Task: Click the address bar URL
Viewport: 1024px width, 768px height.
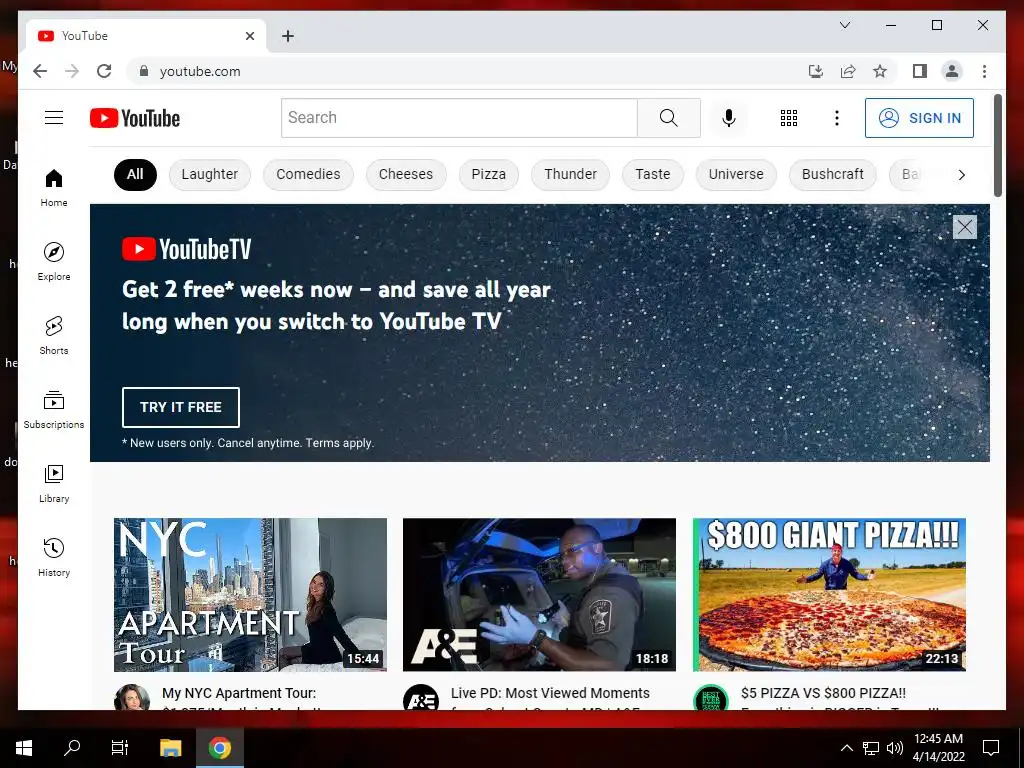Action: tap(200, 71)
